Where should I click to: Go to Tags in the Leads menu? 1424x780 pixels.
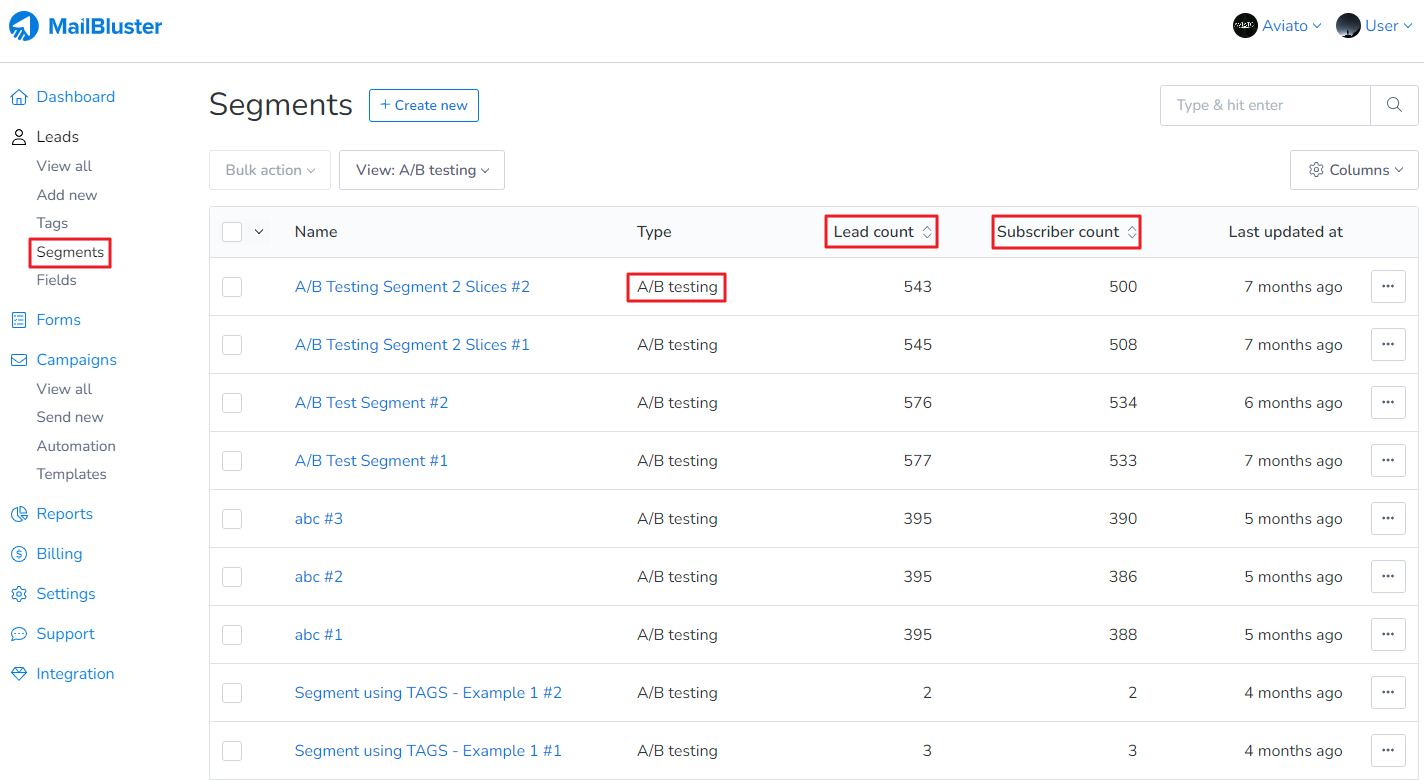52,223
